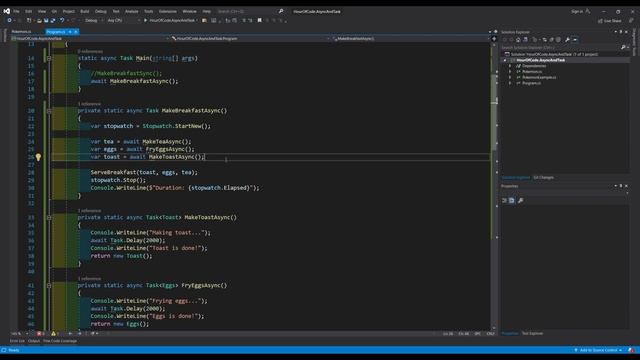The height and width of the screenshot is (360, 640).
Task: Click the lightbulb quick actions icon at line 26
Action: (38, 157)
